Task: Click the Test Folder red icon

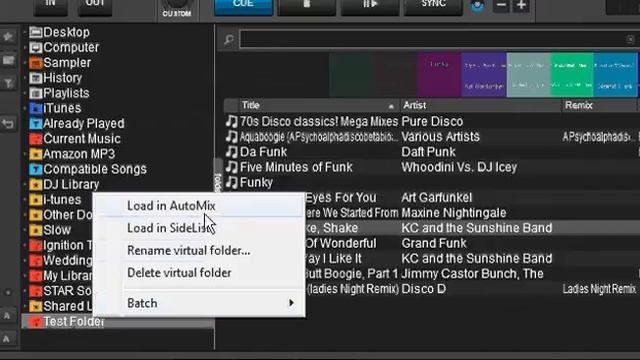Action: point(36,322)
